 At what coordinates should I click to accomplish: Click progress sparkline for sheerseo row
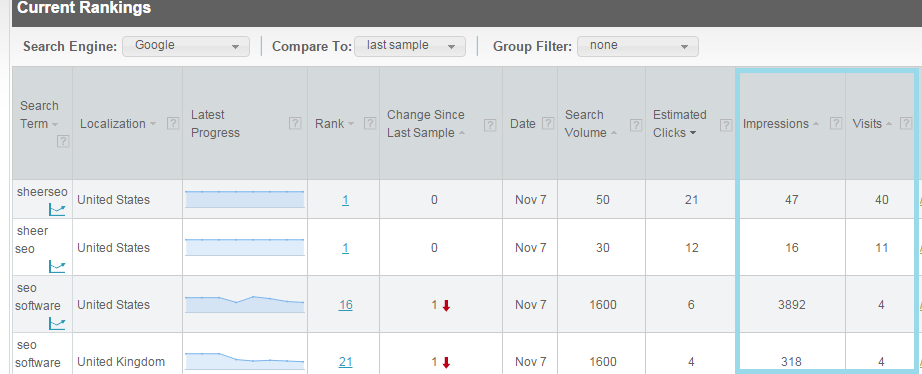pyautogui.click(x=245, y=199)
